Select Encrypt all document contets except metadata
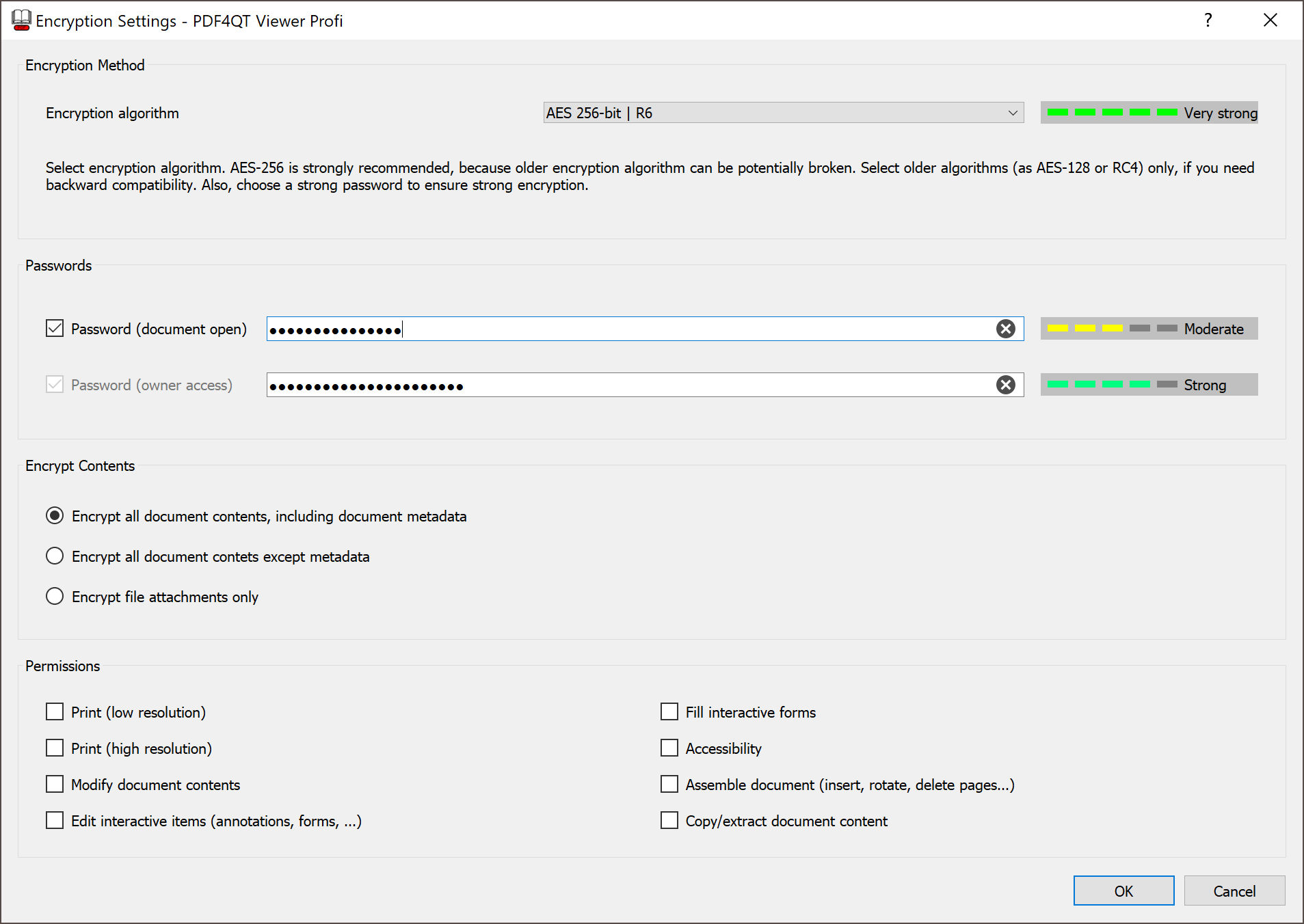The width and height of the screenshot is (1304, 924). point(55,556)
